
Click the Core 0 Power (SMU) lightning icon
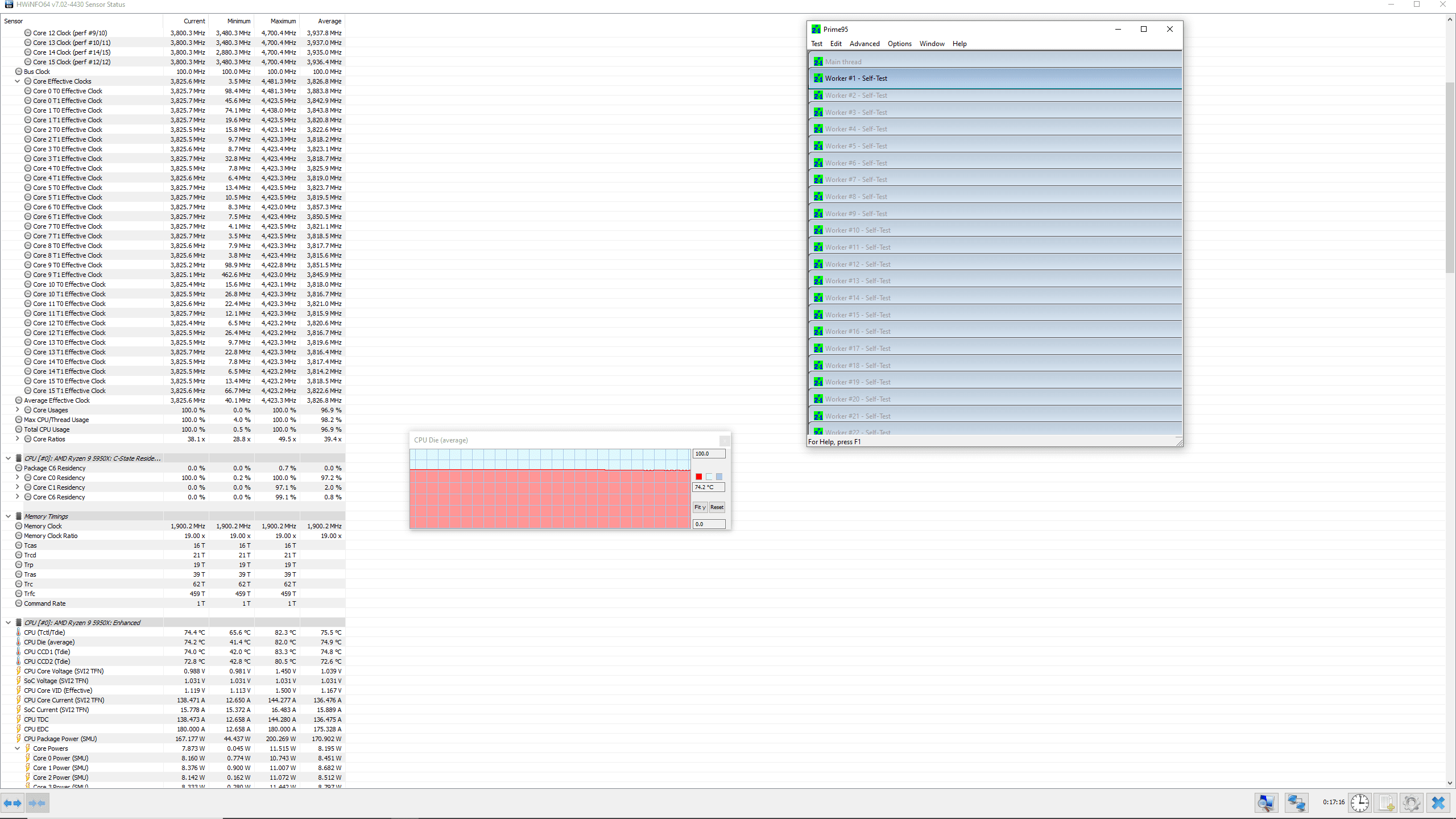pos(28,758)
